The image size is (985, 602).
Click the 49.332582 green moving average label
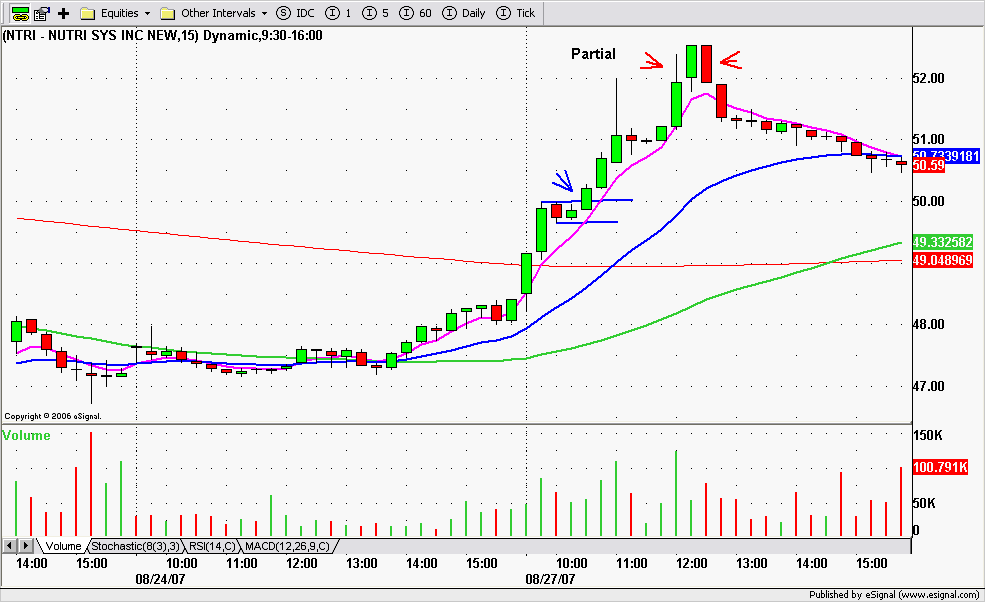tap(942, 242)
